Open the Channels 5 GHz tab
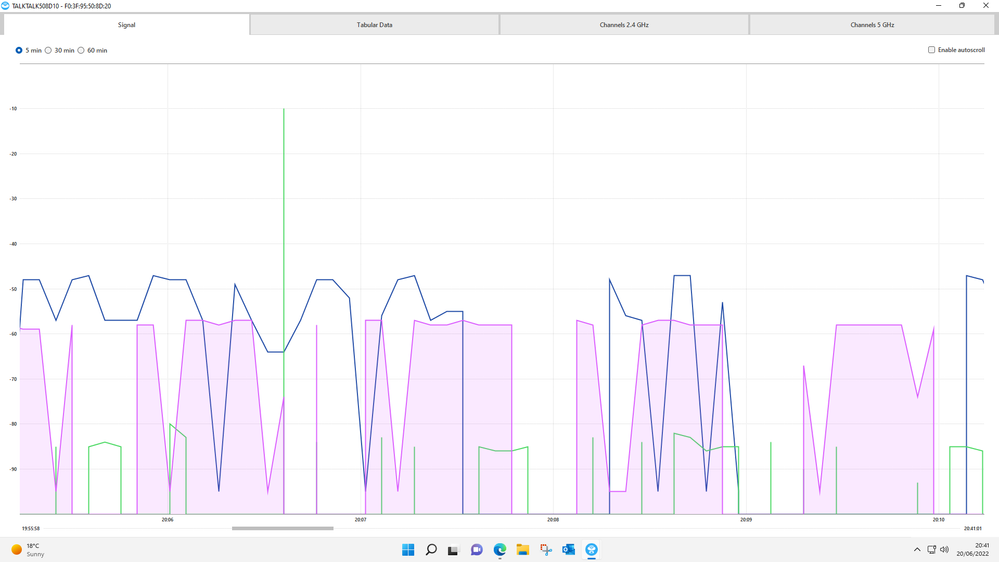The width and height of the screenshot is (999, 562). tap(872, 25)
